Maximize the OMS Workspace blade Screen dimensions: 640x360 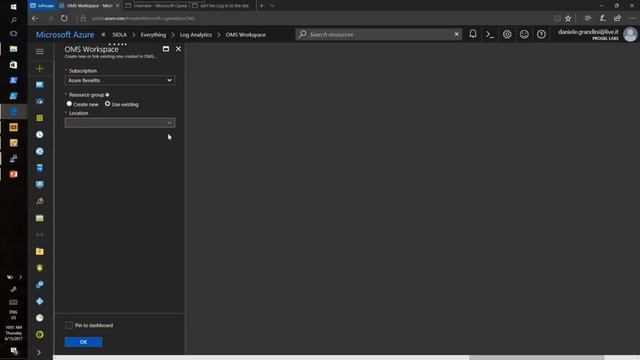pos(166,49)
